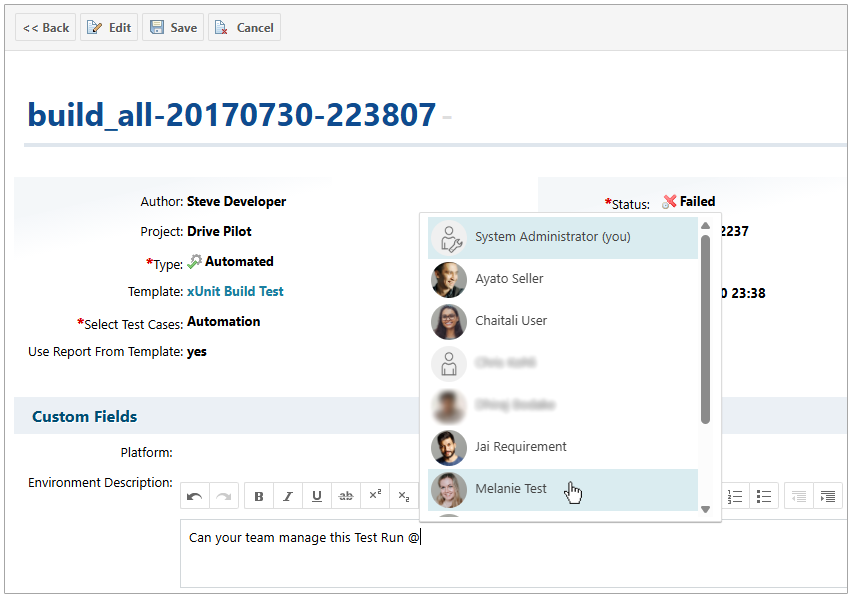Click the Undo icon in editor toolbar
Screen dimensions: 852x598
tap(195, 496)
